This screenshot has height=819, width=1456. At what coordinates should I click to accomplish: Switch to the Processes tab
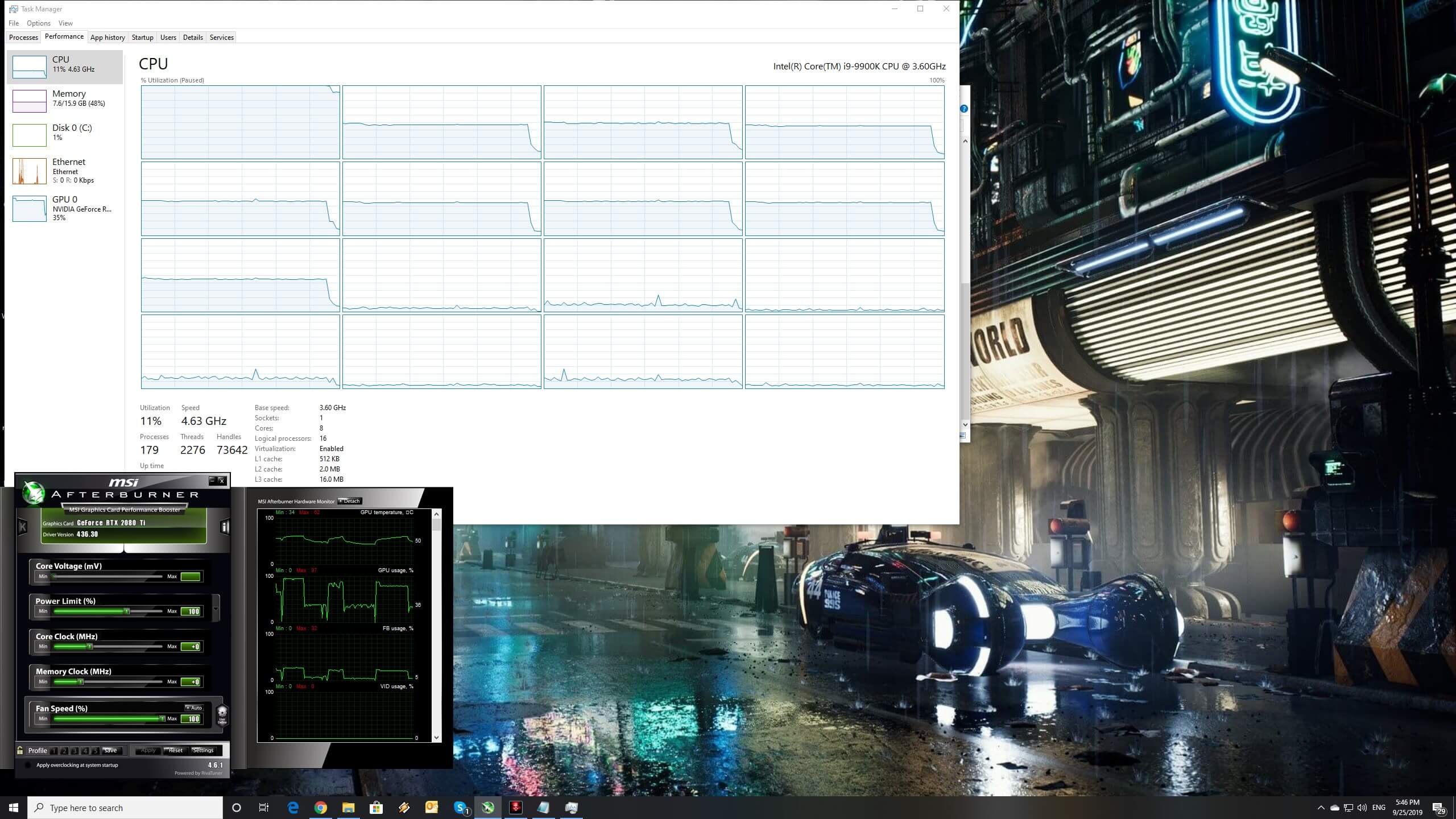coord(23,38)
